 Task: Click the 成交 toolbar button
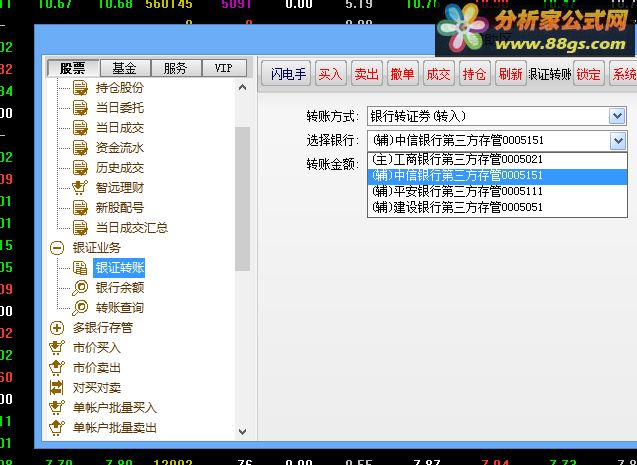coord(439,74)
